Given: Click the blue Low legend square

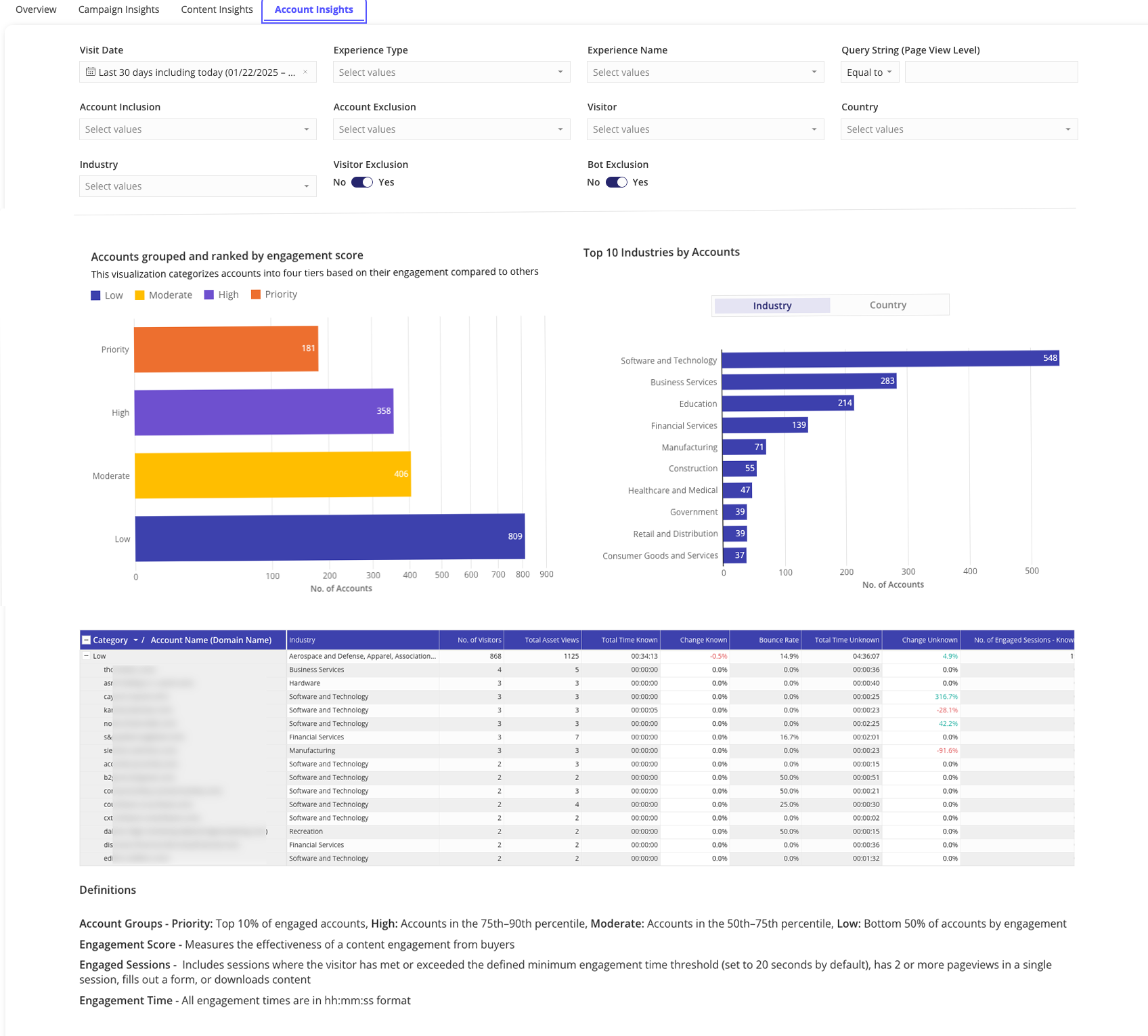Looking at the screenshot, I should point(95,295).
